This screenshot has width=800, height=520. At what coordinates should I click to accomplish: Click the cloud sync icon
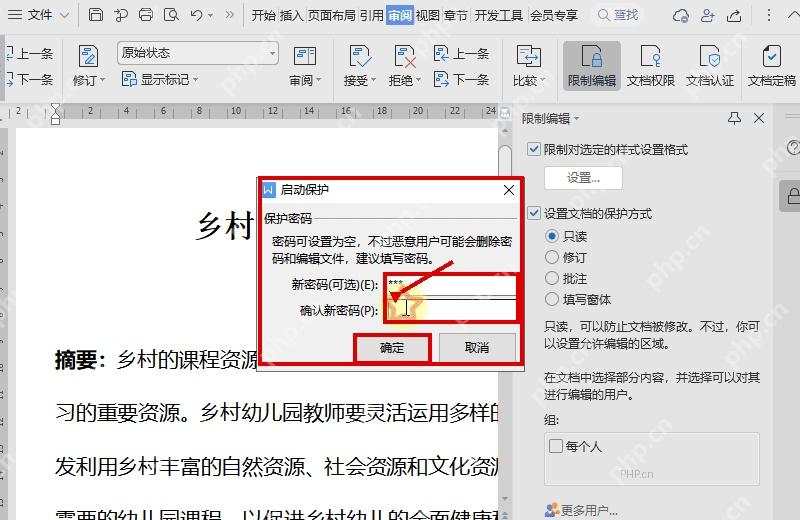(681, 16)
